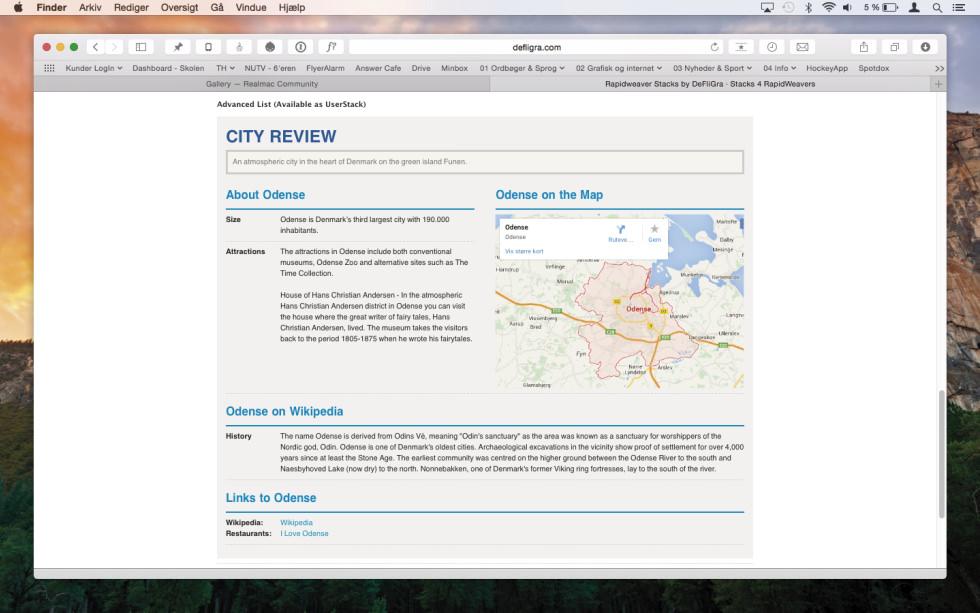Open the Dashboard - Skolen bookmark
Screen dimensions: 980x613
tap(168, 68)
